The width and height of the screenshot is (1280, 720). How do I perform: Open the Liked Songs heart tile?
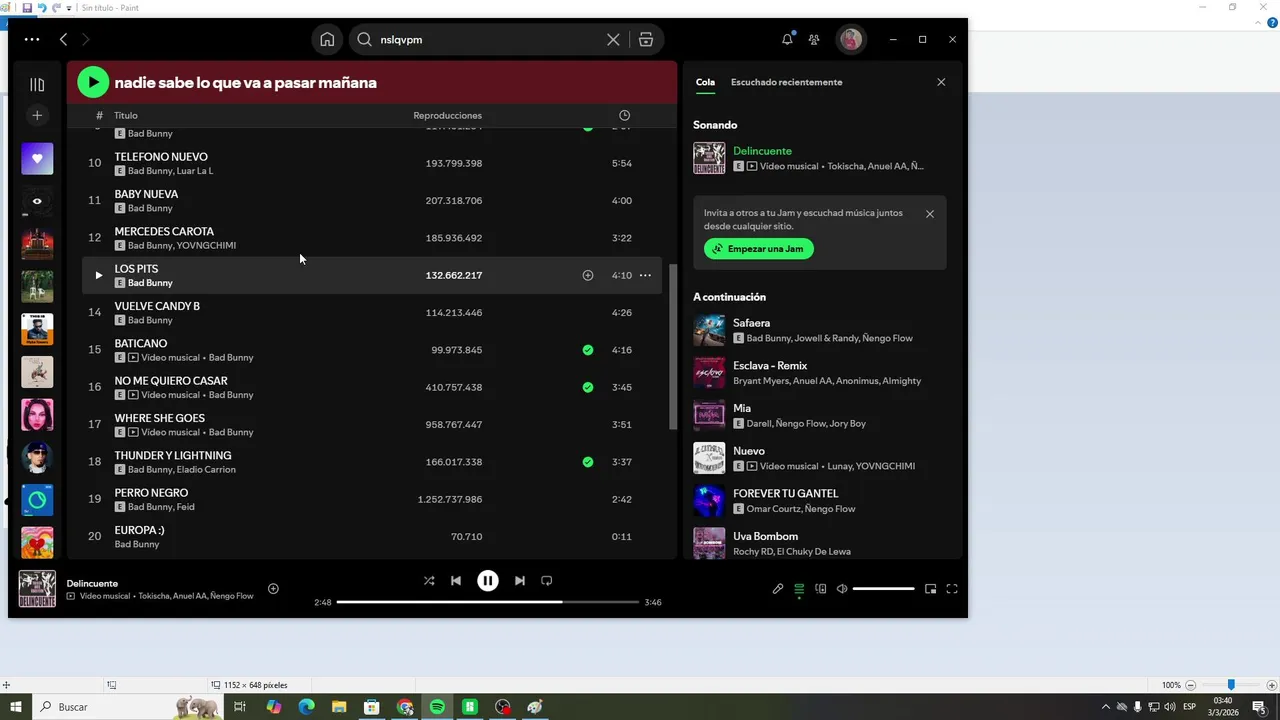pyautogui.click(x=37, y=159)
